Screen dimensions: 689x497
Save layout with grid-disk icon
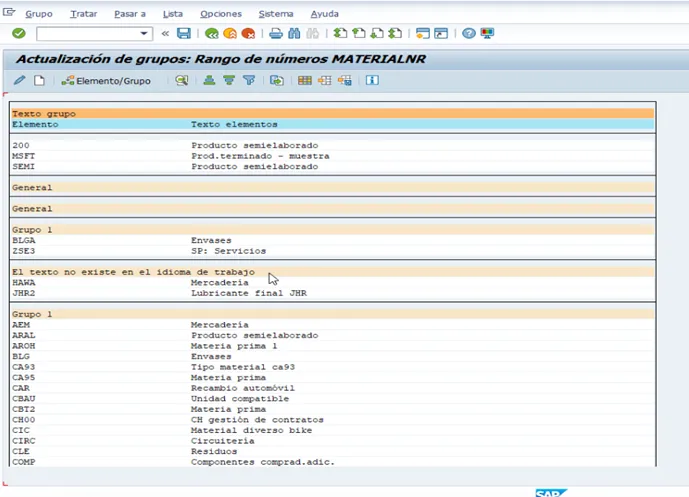(344, 80)
